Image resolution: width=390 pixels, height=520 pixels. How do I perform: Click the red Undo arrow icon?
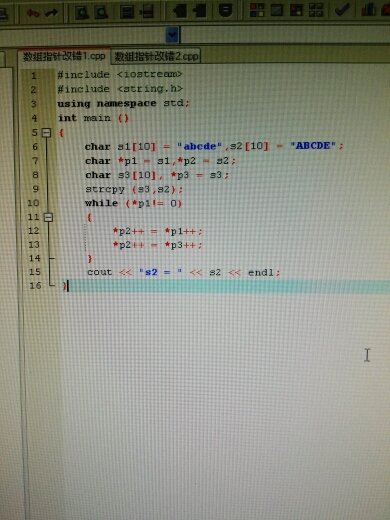(x=32, y=13)
